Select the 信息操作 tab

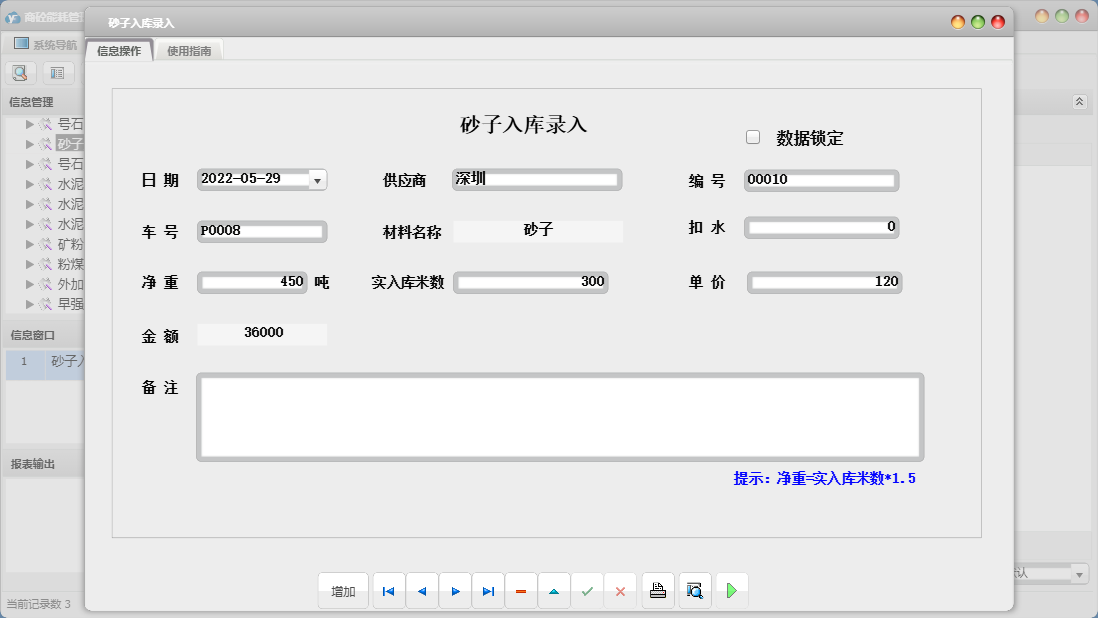pos(119,48)
